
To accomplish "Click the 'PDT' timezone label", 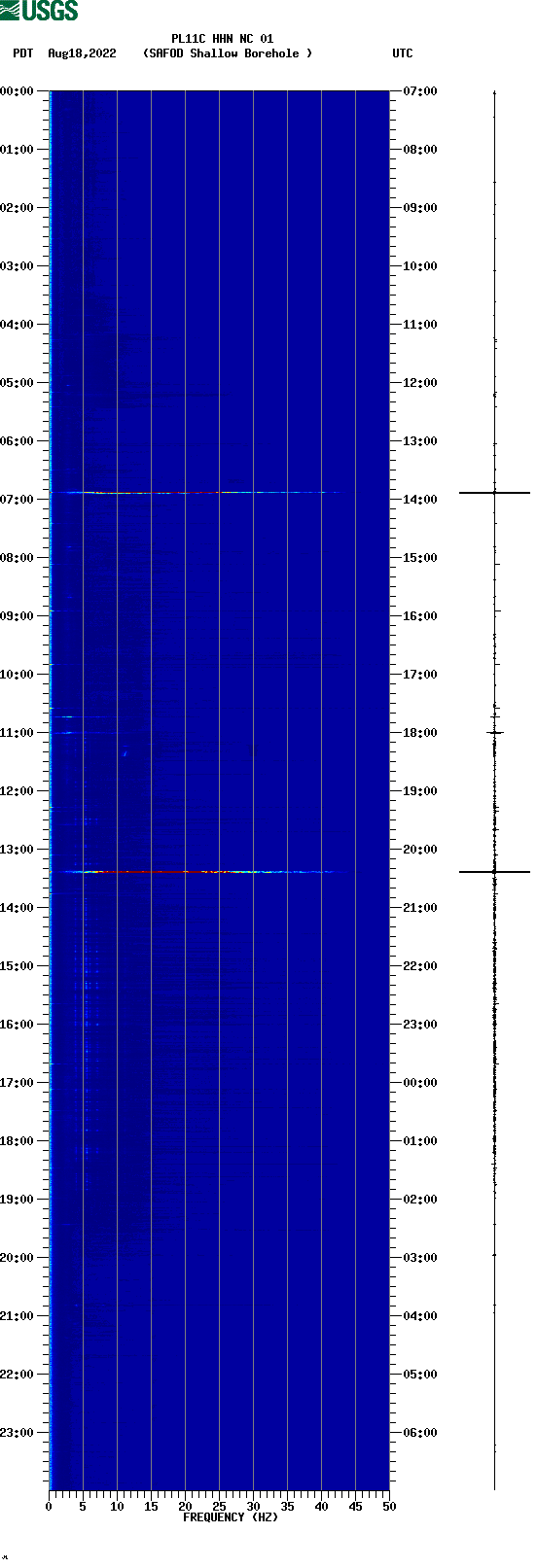I will 23,53.
